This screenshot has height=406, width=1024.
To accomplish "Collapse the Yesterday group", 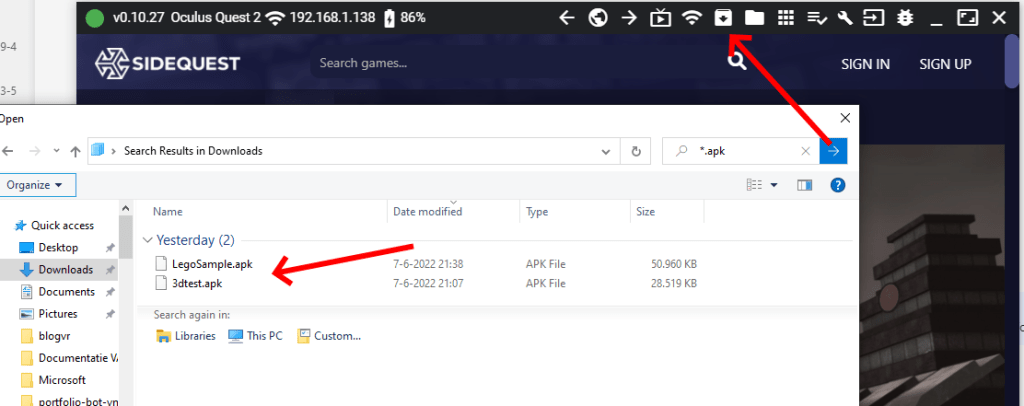I will pyautogui.click(x=149, y=240).
